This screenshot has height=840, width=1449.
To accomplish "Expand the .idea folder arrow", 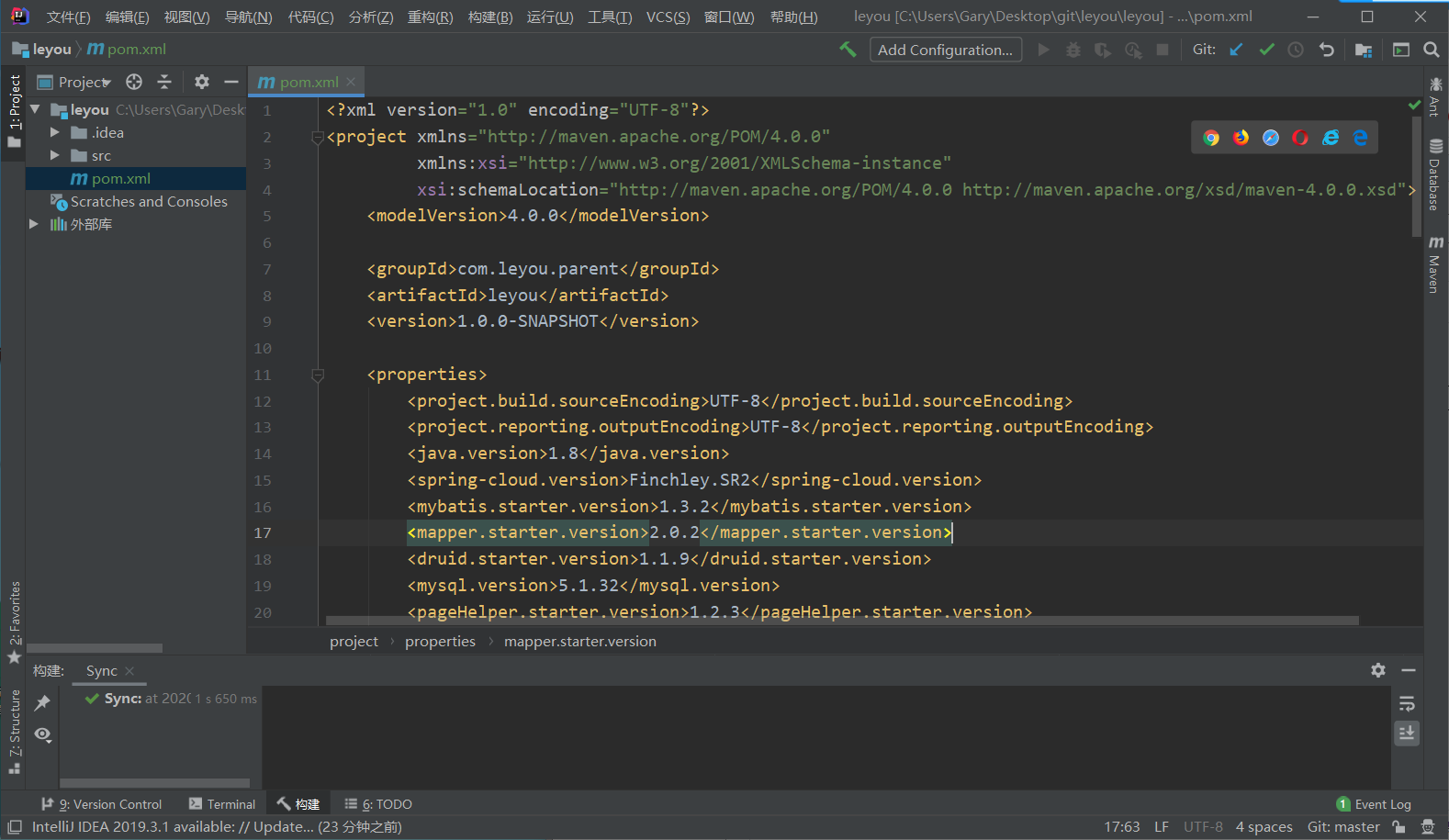I will click(x=55, y=132).
